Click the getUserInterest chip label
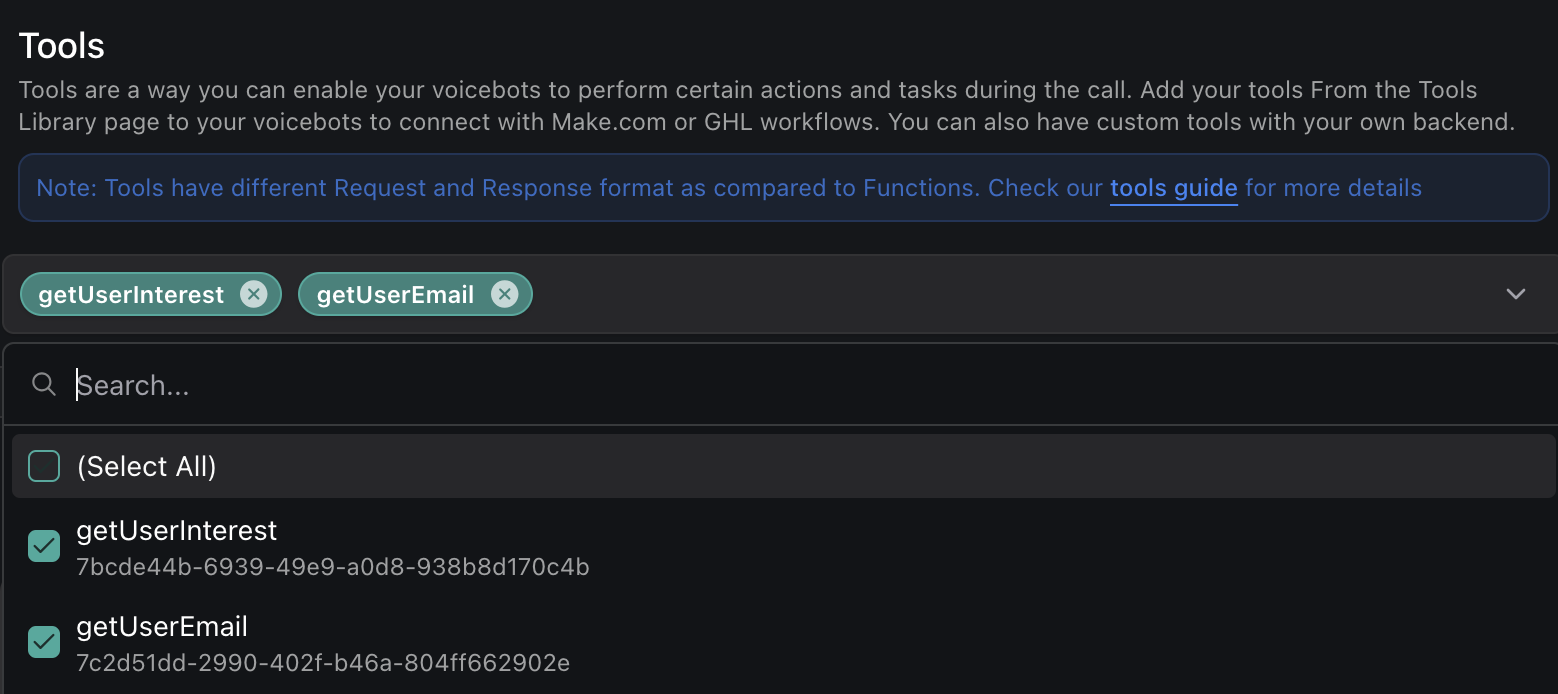 [131, 295]
